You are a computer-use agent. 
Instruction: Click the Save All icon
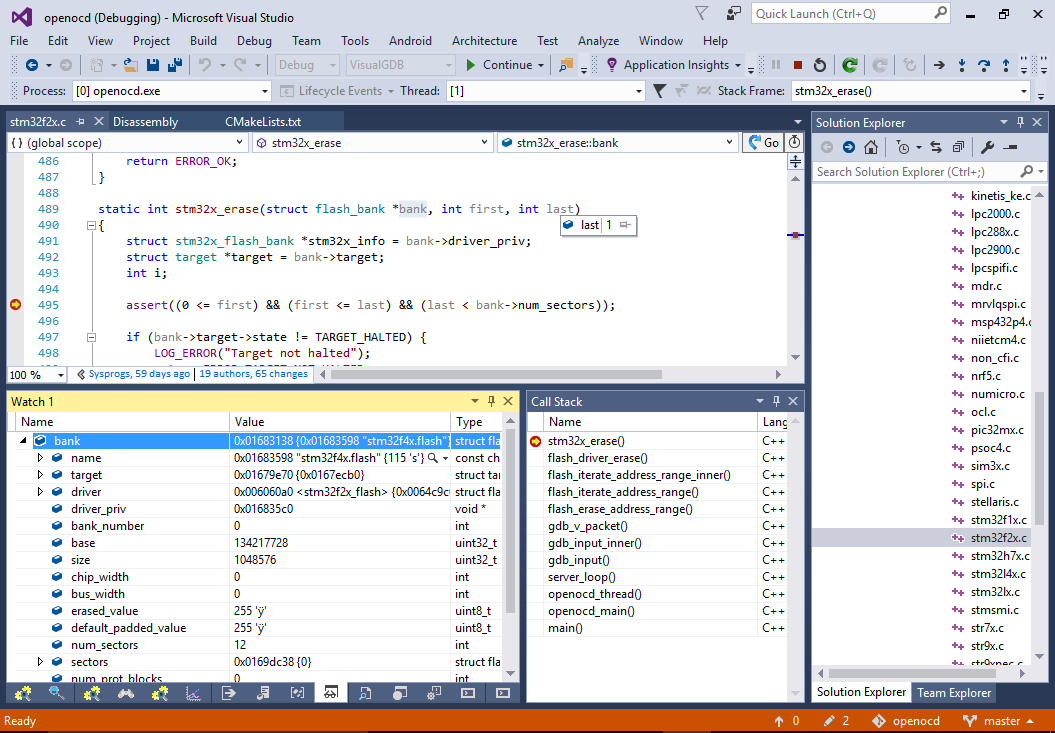pos(175,65)
